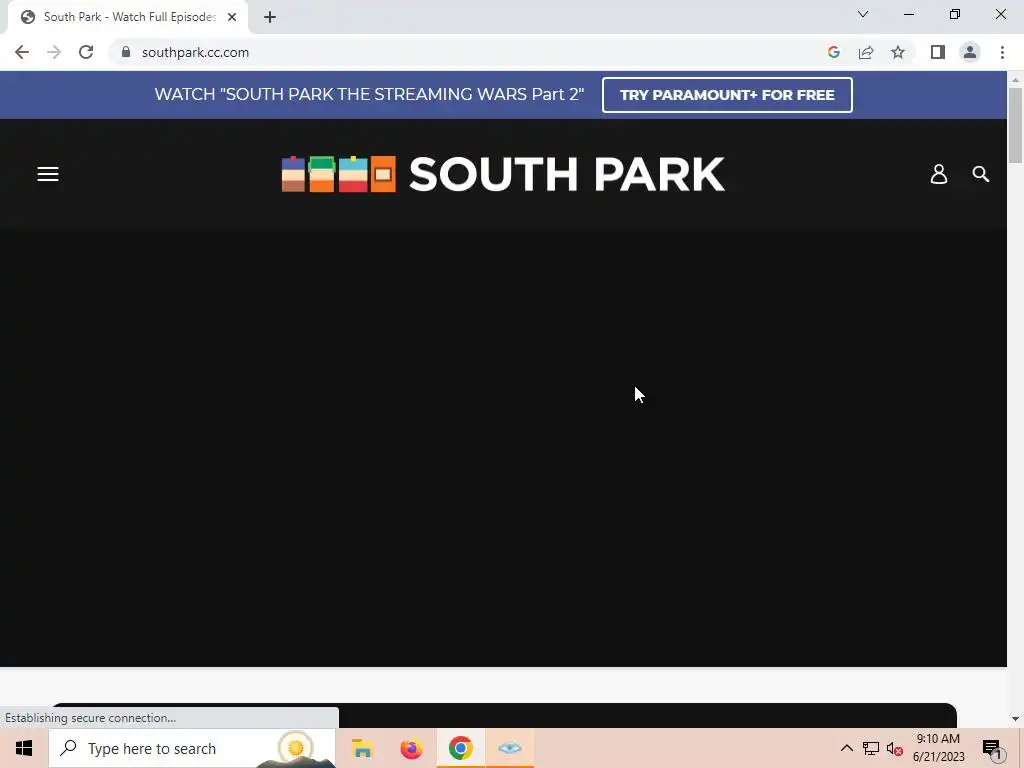Launch Firefox from the taskbar
Image resolution: width=1024 pixels, height=768 pixels.
pyautogui.click(x=411, y=748)
